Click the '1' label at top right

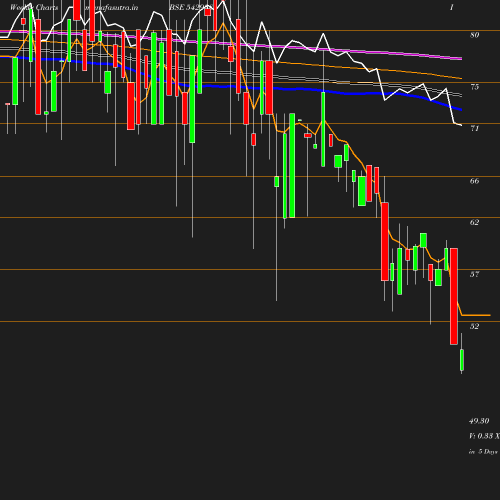(x=452, y=7)
